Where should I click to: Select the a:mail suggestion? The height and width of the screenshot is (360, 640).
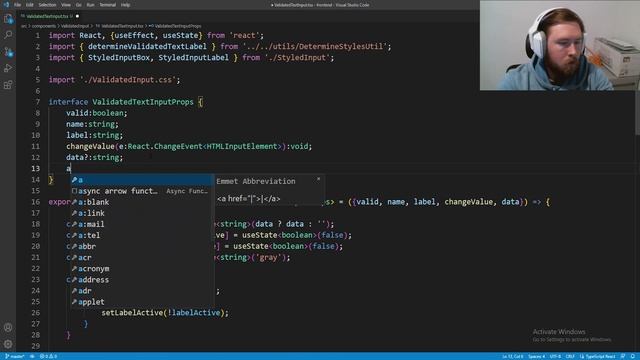coord(142,224)
